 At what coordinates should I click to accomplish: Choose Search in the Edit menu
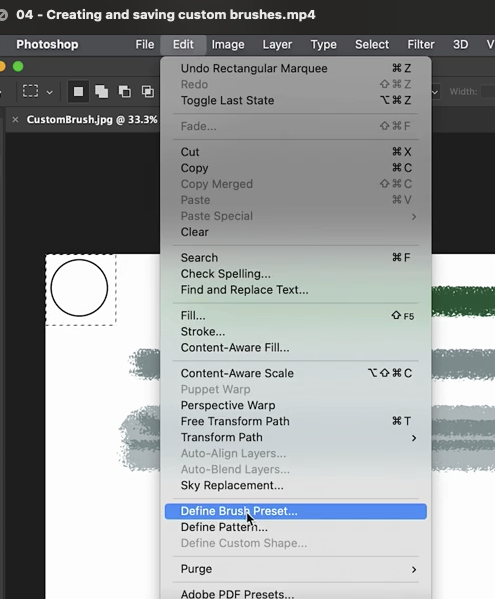(296, 257)
